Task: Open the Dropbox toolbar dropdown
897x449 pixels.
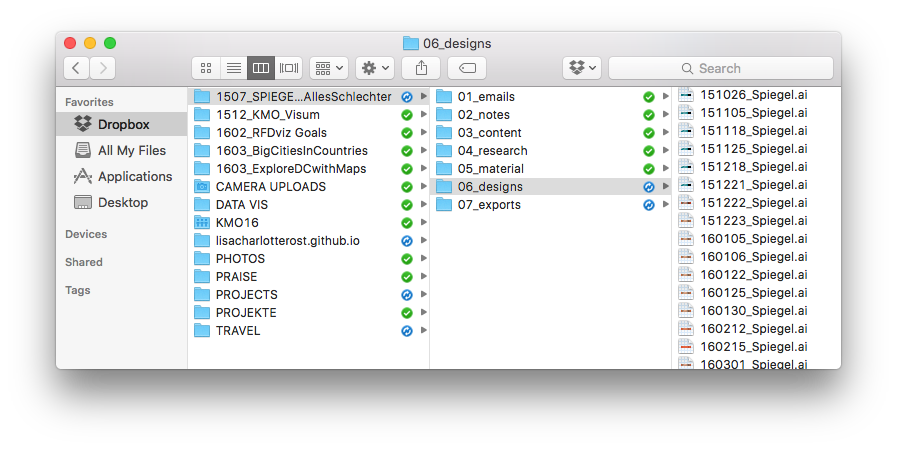Action: coord(582,68)
